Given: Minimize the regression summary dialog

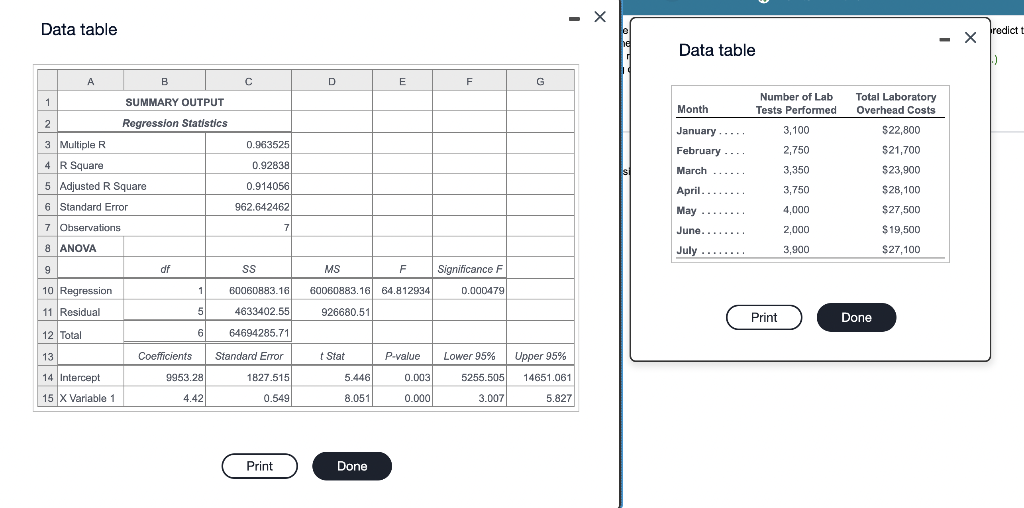Looking at the screenshot, I should (574, 18).
